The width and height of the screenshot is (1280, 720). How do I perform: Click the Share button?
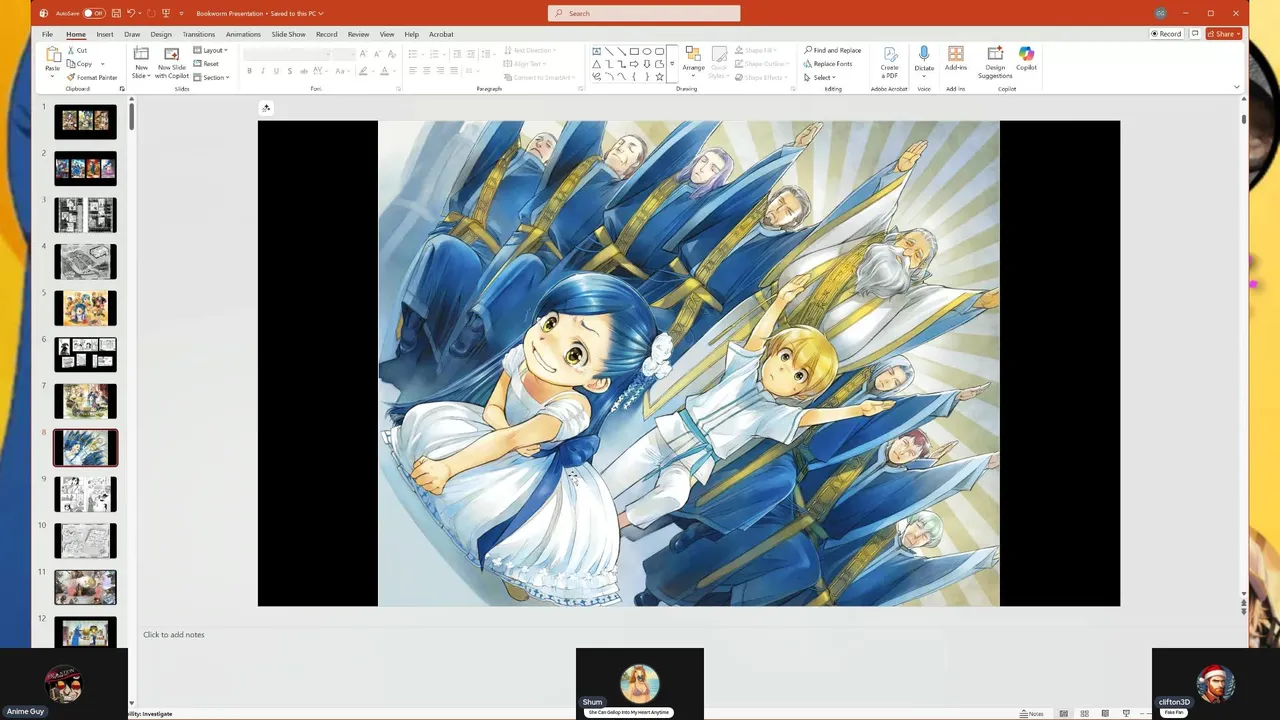pos(1224,34)
